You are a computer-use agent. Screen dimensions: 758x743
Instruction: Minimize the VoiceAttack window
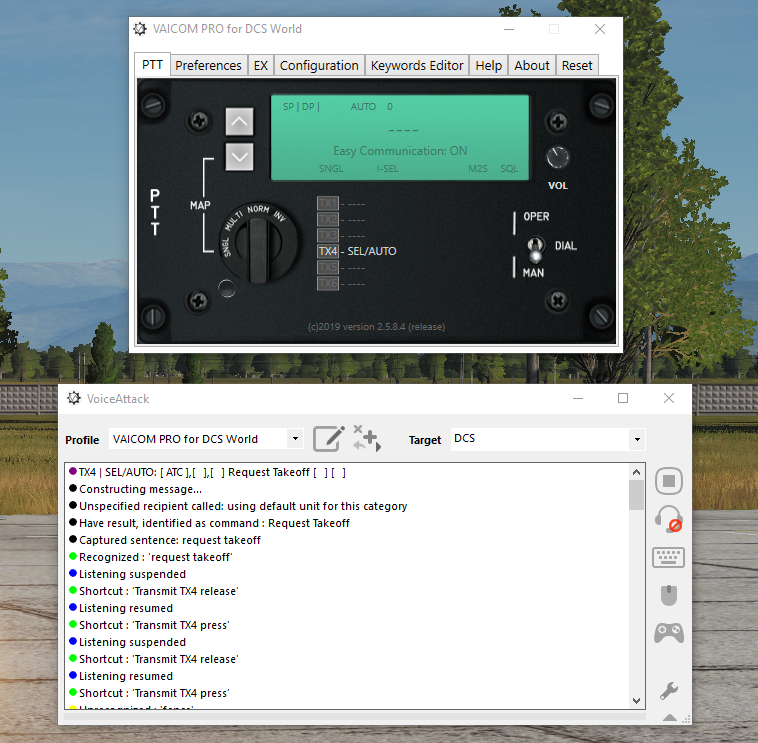point(578,398)
